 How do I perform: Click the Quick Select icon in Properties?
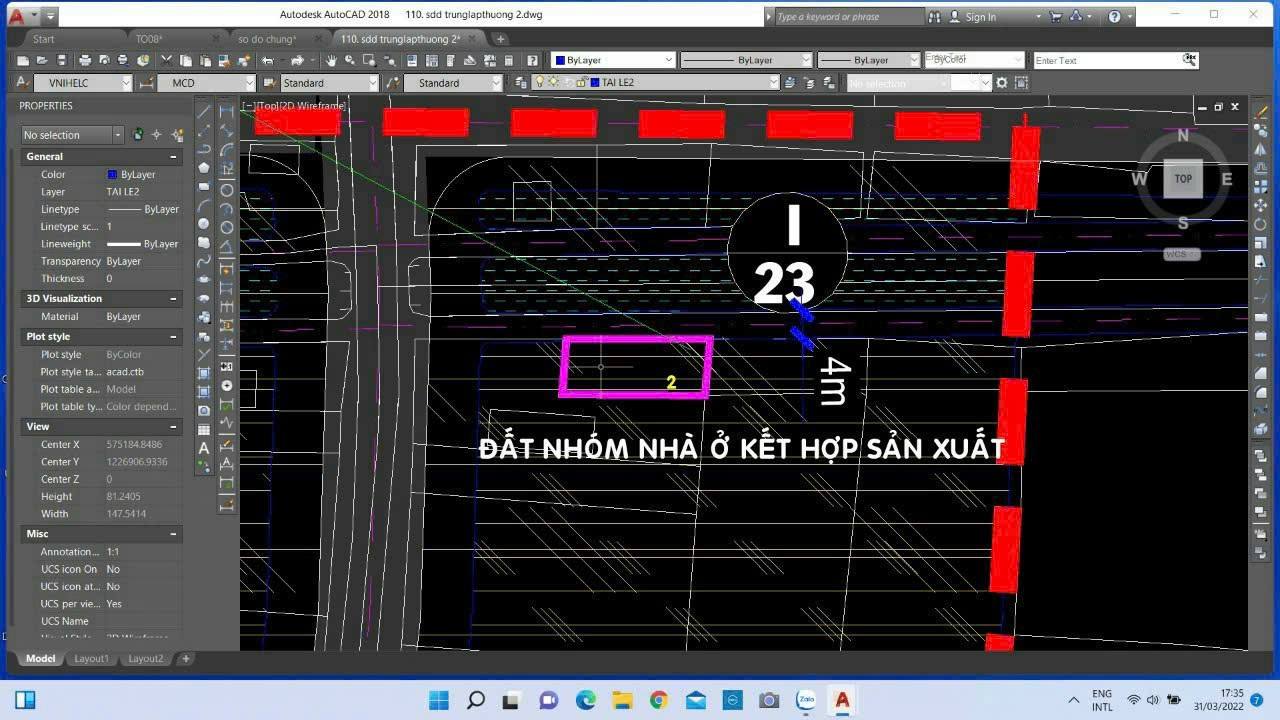[x=177, y=135]
